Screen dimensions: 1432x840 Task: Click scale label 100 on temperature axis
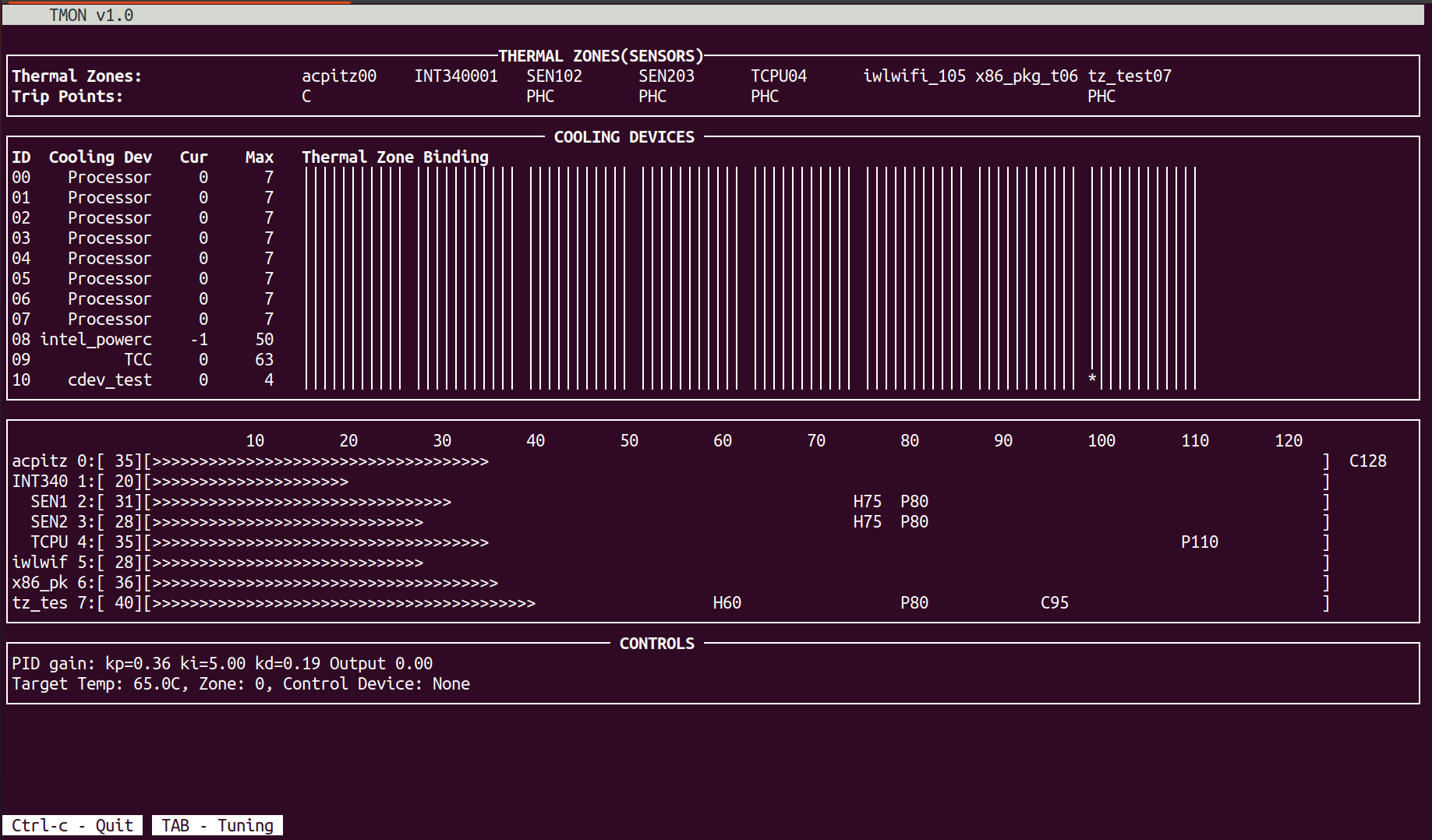[1101, 441]
